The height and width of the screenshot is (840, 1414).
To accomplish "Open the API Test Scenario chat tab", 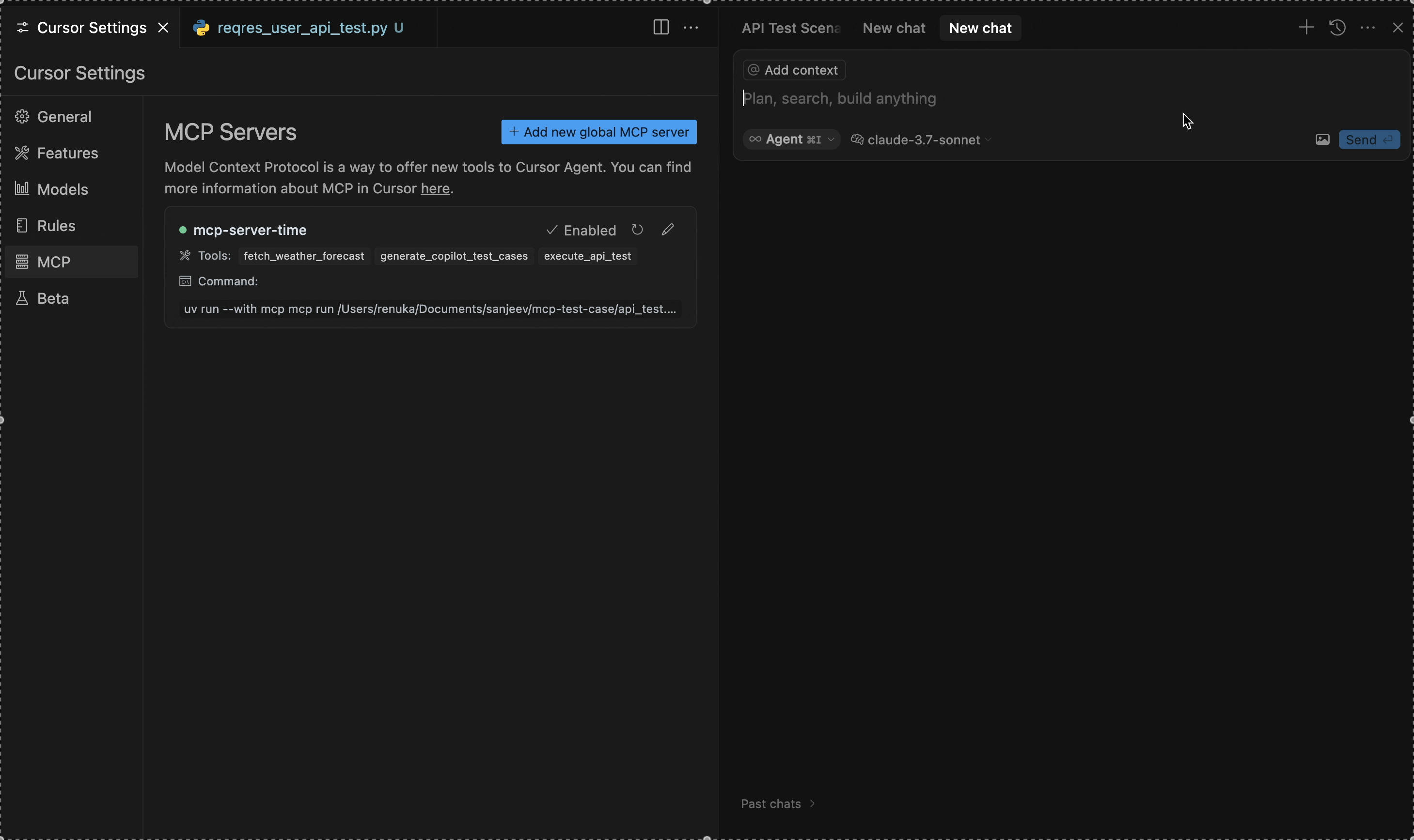I will [791, 28].
